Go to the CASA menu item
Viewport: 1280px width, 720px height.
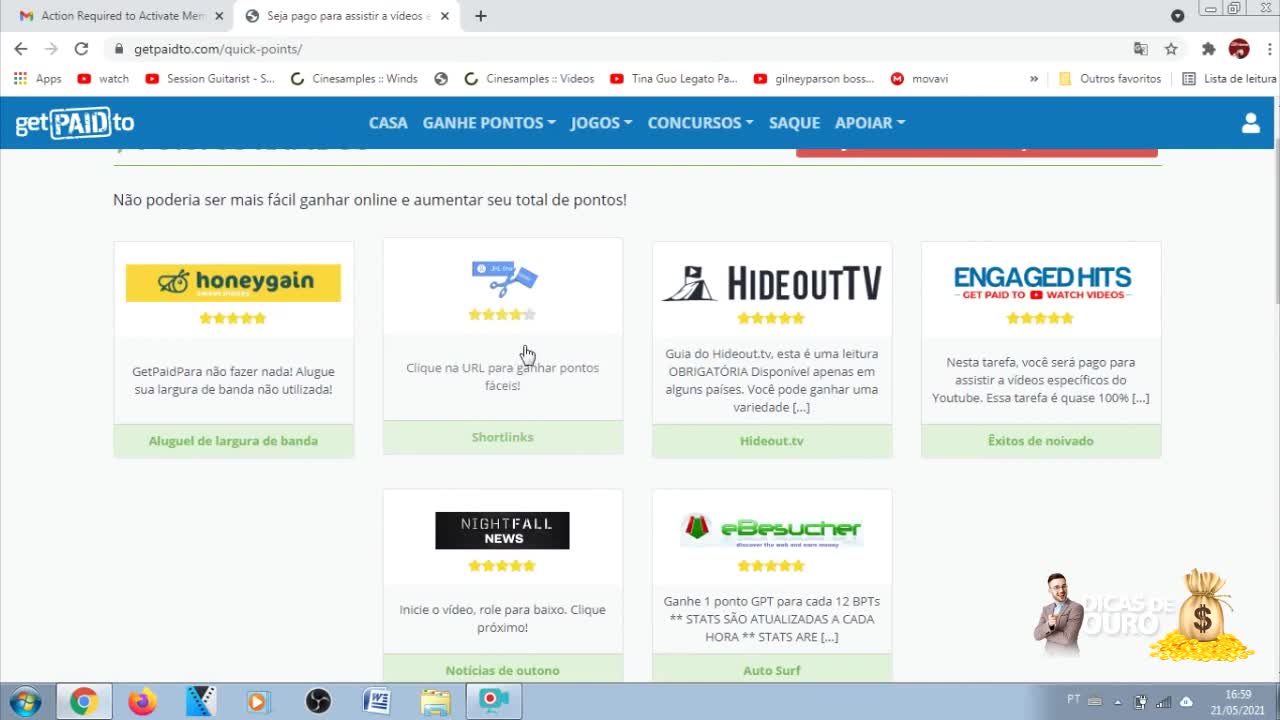[388, 123]
